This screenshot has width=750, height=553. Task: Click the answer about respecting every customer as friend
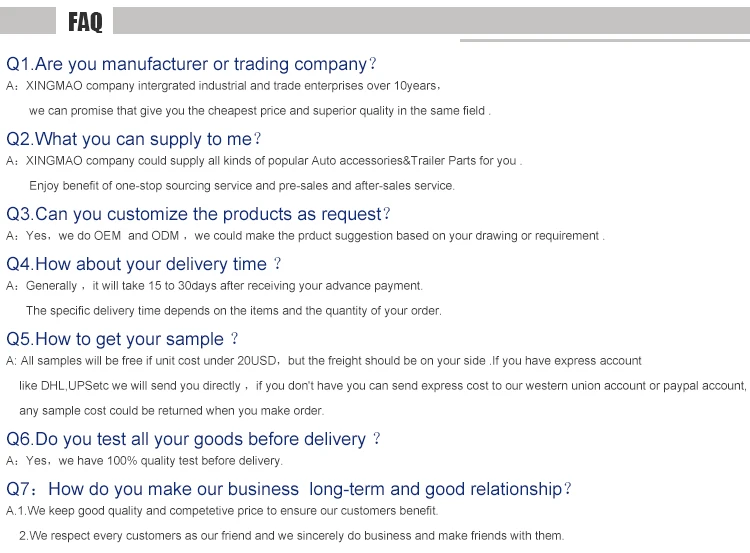point(291,536)
